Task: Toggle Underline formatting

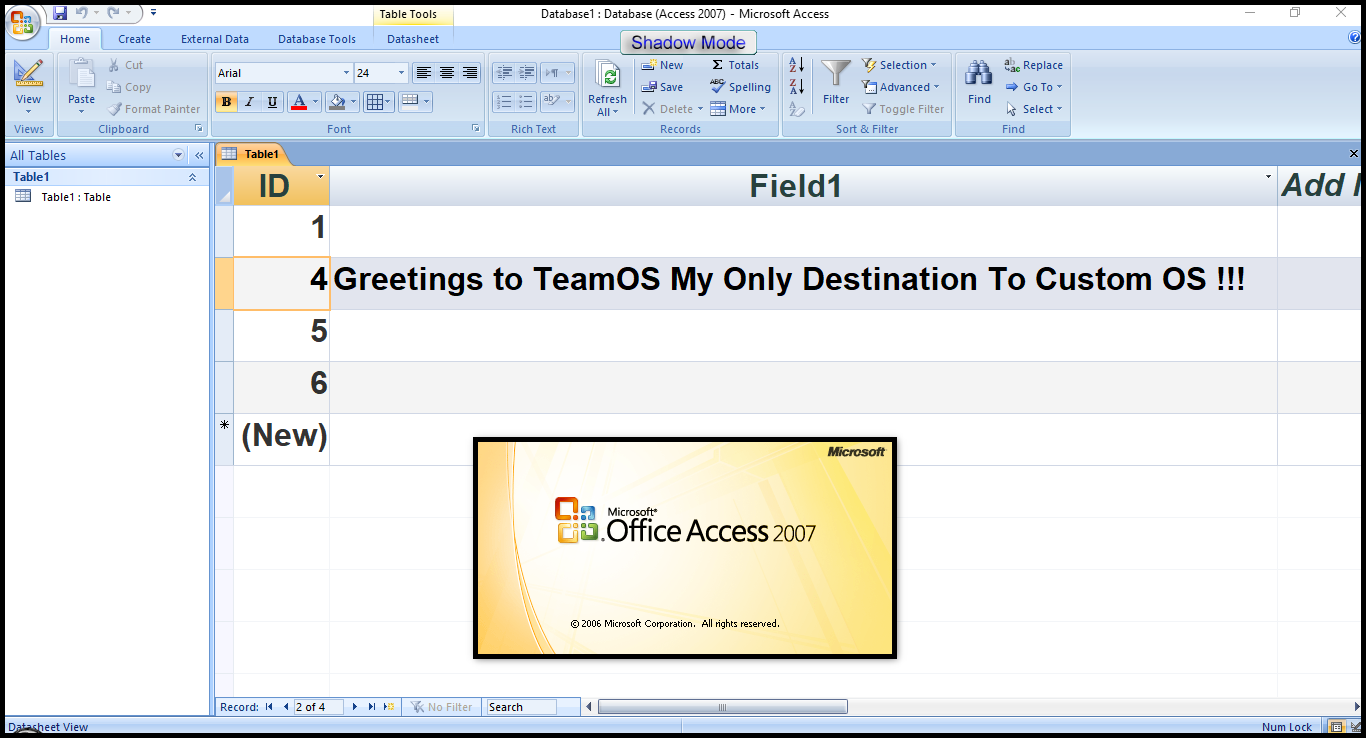Action: [272, 102]
